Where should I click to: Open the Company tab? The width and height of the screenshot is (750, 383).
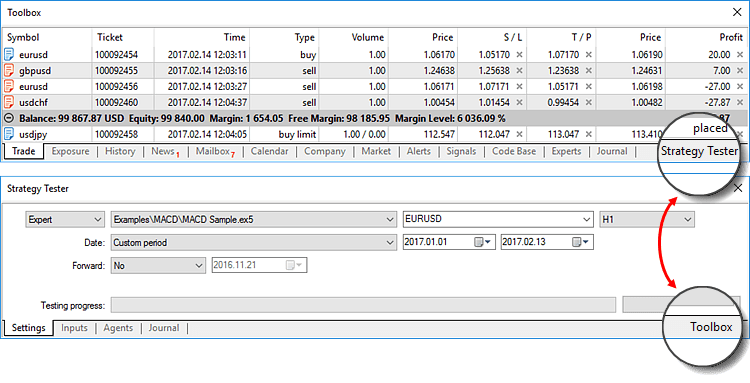[x=325, y=152]
